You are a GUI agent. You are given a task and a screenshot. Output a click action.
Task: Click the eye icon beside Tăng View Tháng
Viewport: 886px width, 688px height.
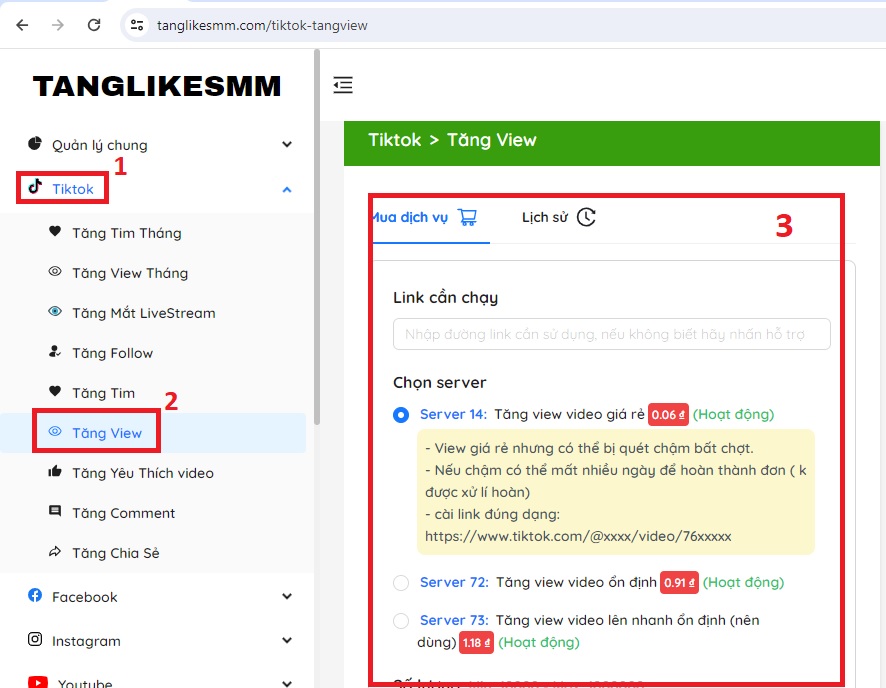(x=55, y=272)
